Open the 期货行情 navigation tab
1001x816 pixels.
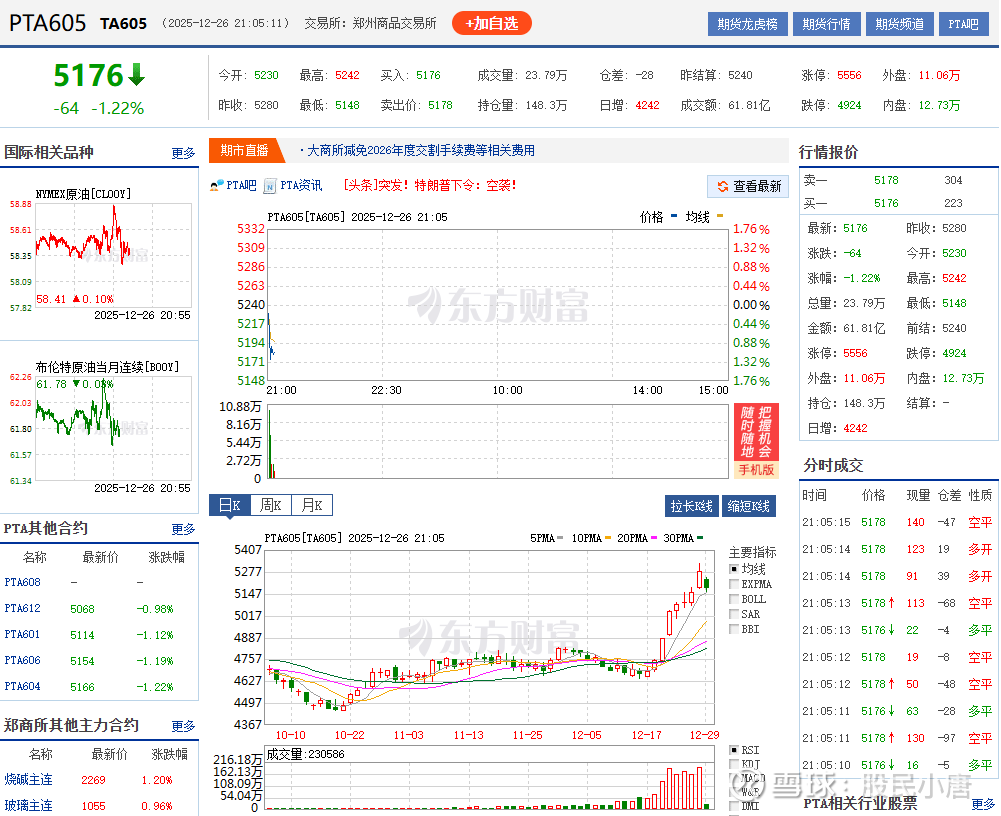point(827,24)
